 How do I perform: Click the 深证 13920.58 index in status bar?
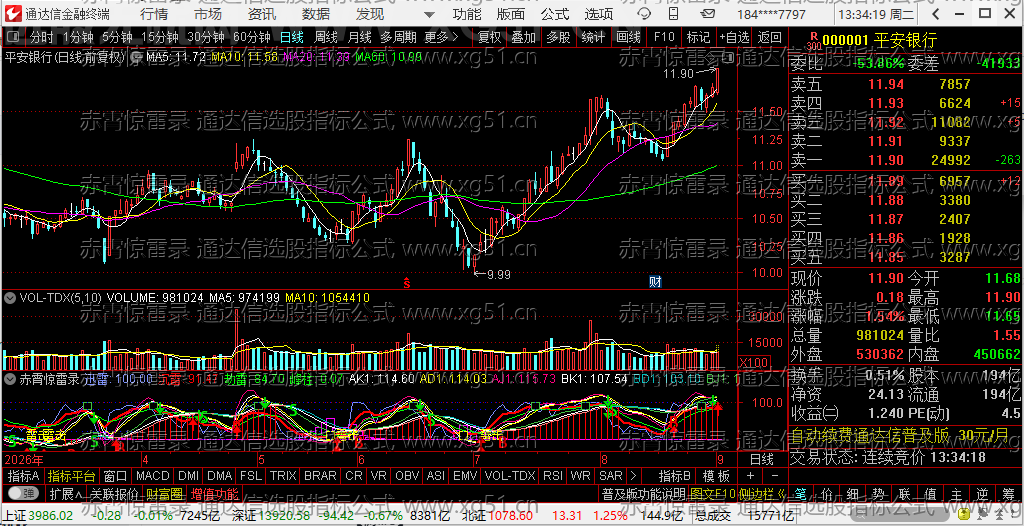point(270,517)
